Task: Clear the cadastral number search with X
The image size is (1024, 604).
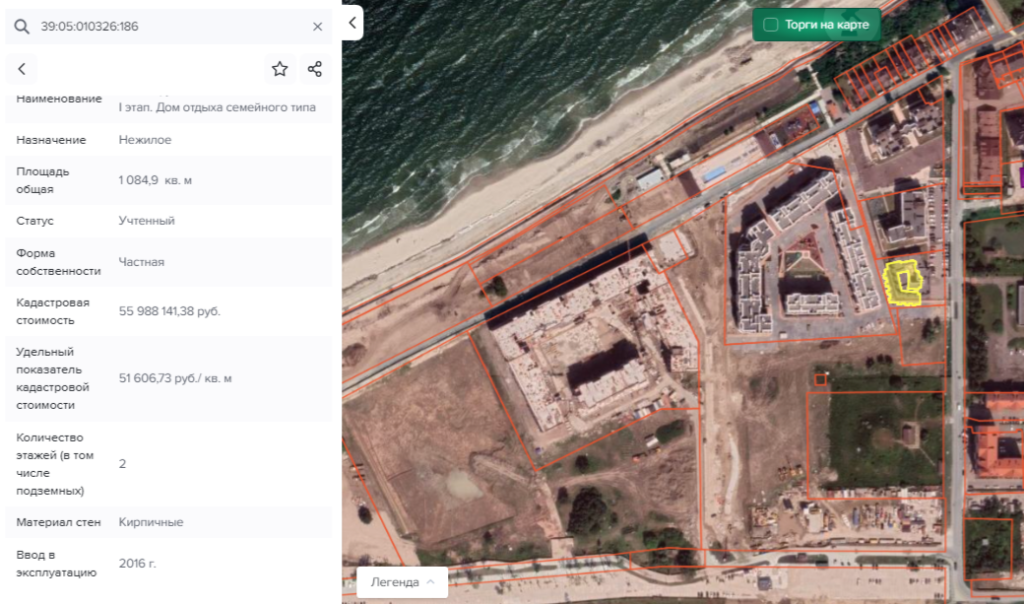Action: pyautogui.click(x=318, y=27)
